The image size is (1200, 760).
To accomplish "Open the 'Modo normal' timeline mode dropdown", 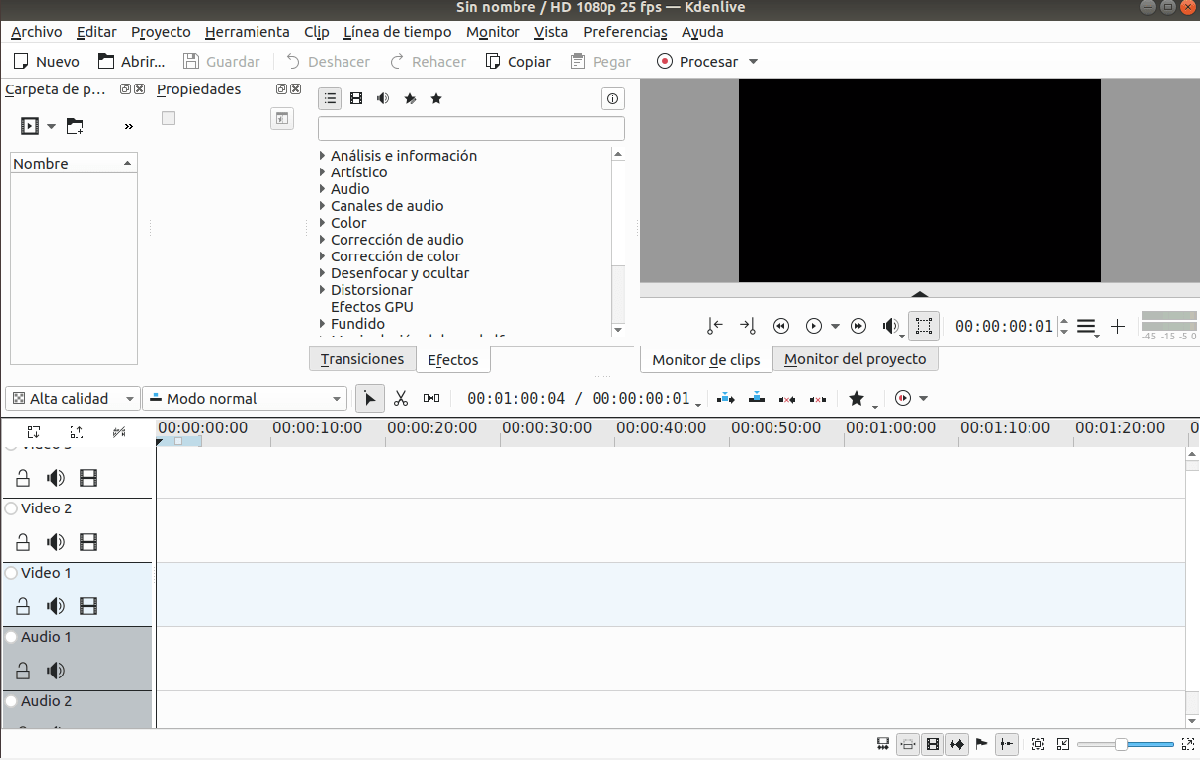I will (x=244, y=398).
